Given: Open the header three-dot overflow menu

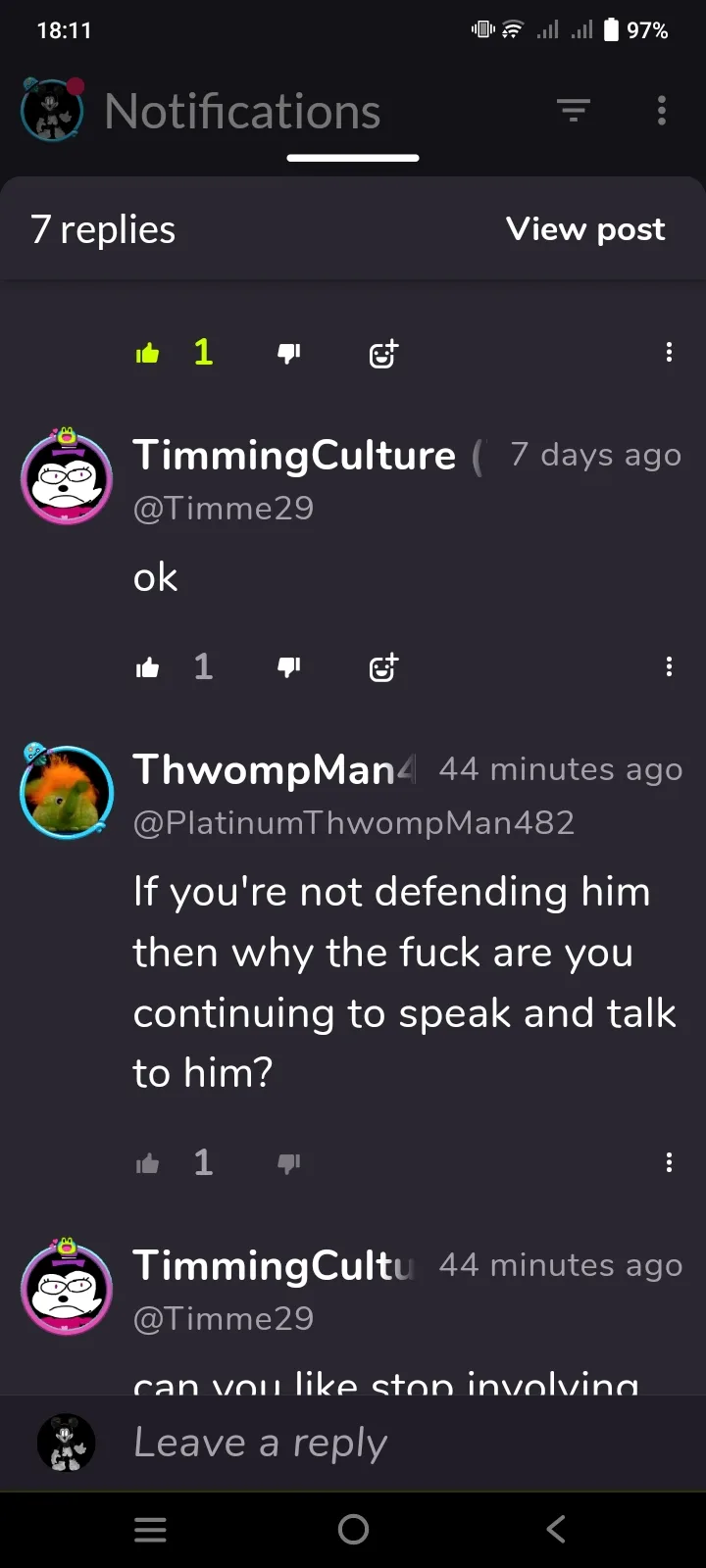Looking at the screenshot, I should (662, 111).
